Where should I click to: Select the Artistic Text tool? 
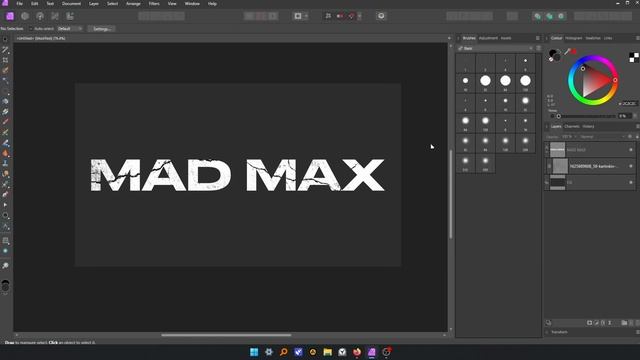tap(5, 226)
